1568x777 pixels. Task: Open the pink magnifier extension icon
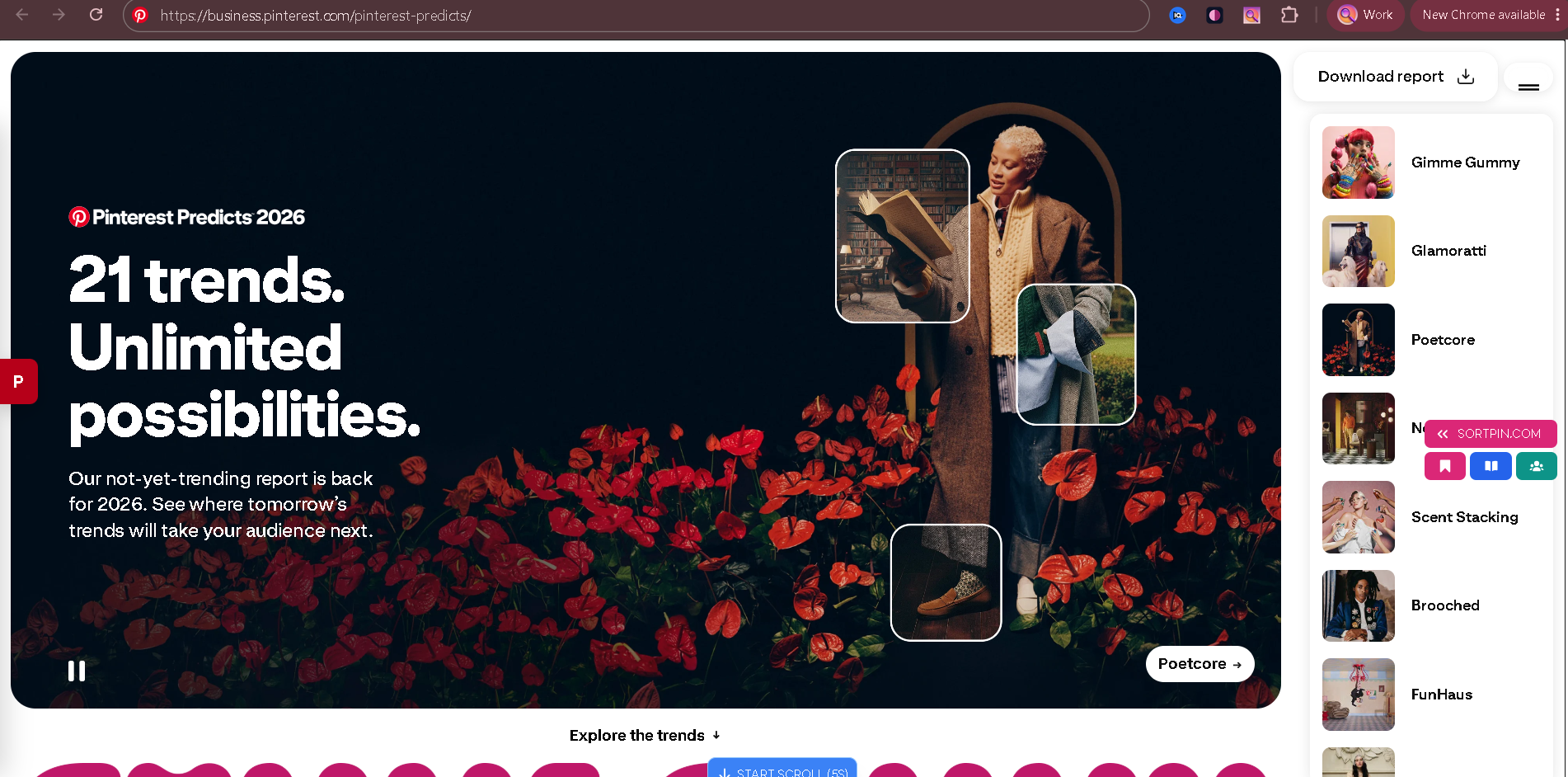pyautogui.click(x=1251, y=15)
